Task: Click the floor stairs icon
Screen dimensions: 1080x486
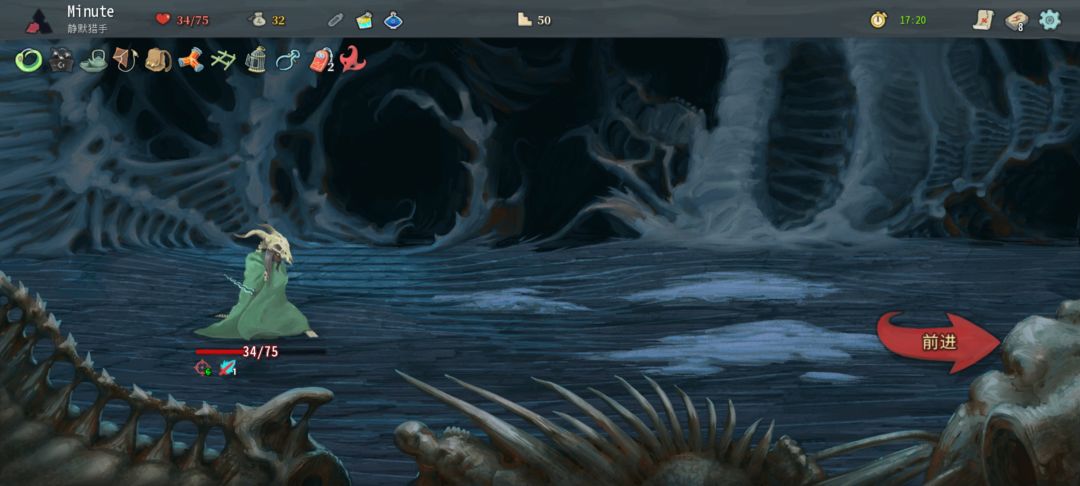Action: [x=525, y=20]
